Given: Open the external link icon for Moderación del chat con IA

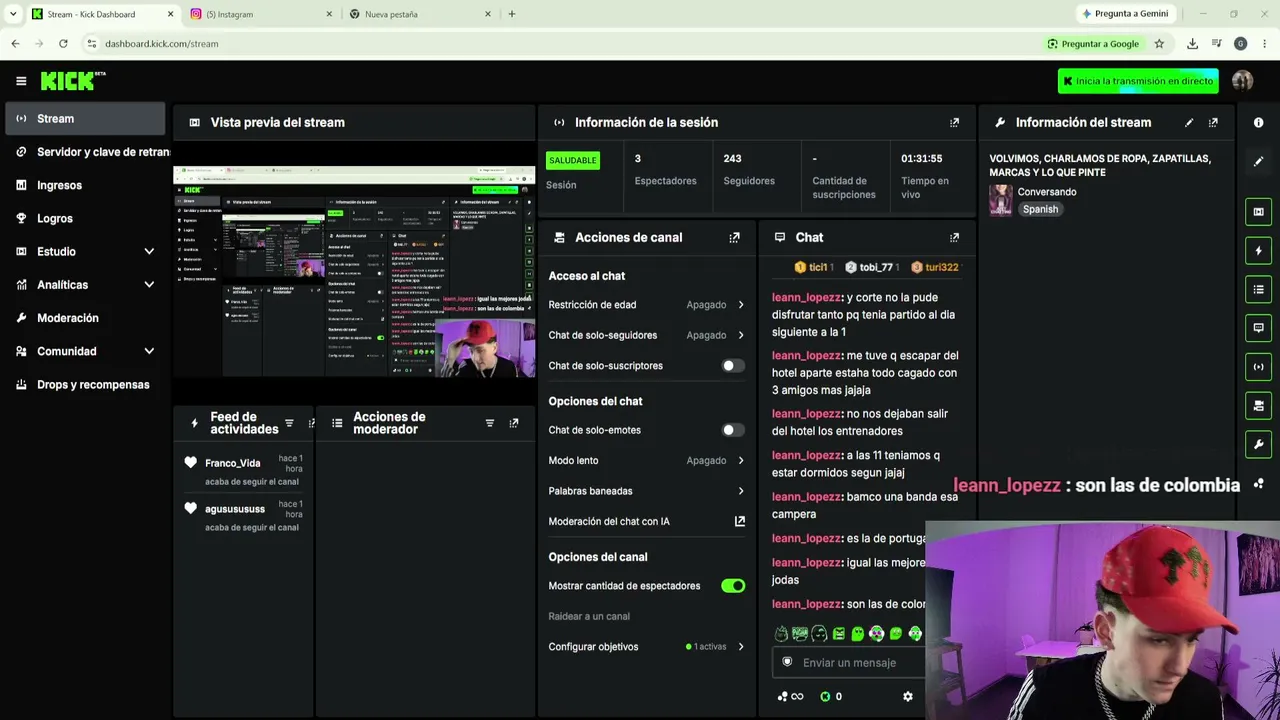Looking at the screenshot, I should (740, 521).
